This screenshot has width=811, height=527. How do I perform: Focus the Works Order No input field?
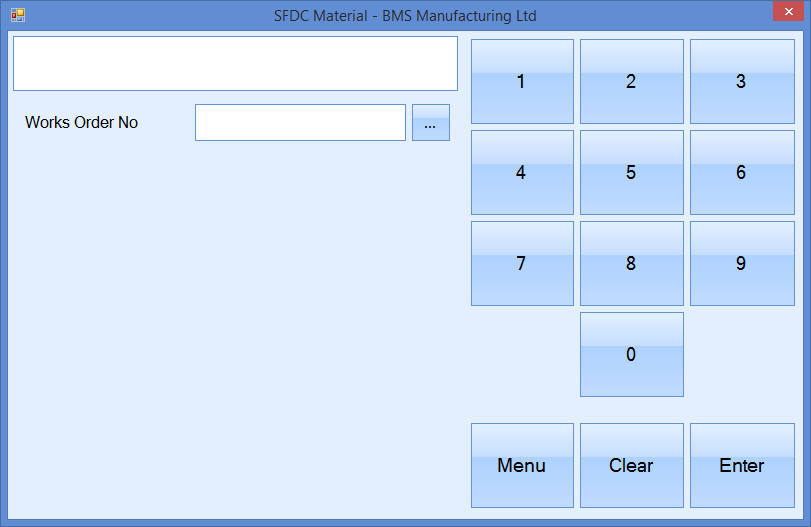click(x=300, y=123)
